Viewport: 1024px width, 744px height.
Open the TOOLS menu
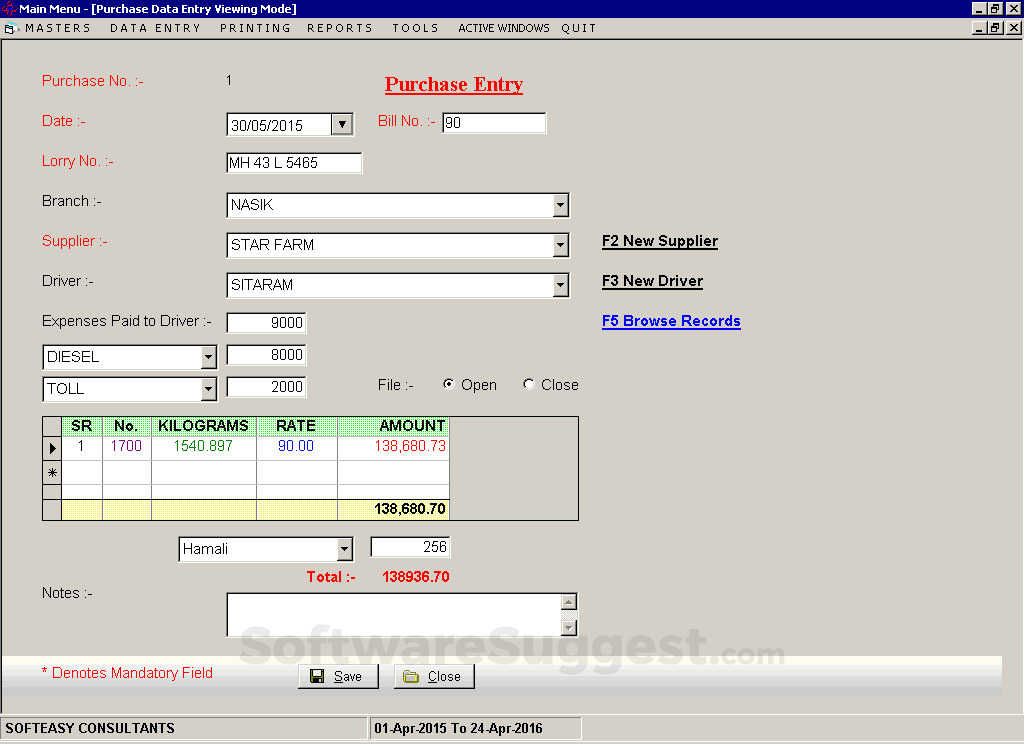click(415, 28)
